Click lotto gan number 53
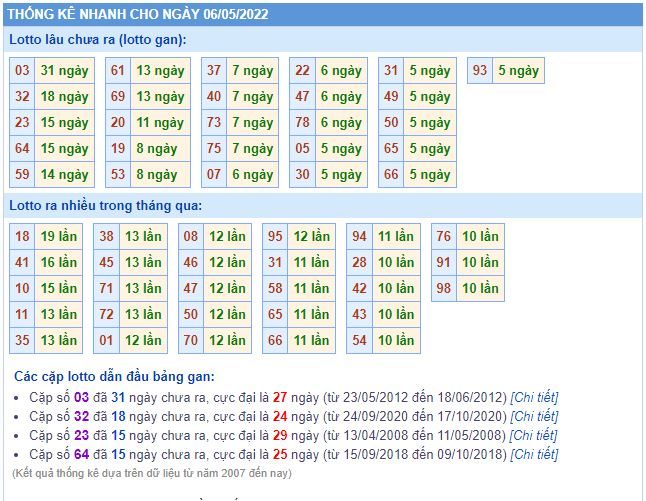 click(x=118, y=174)
